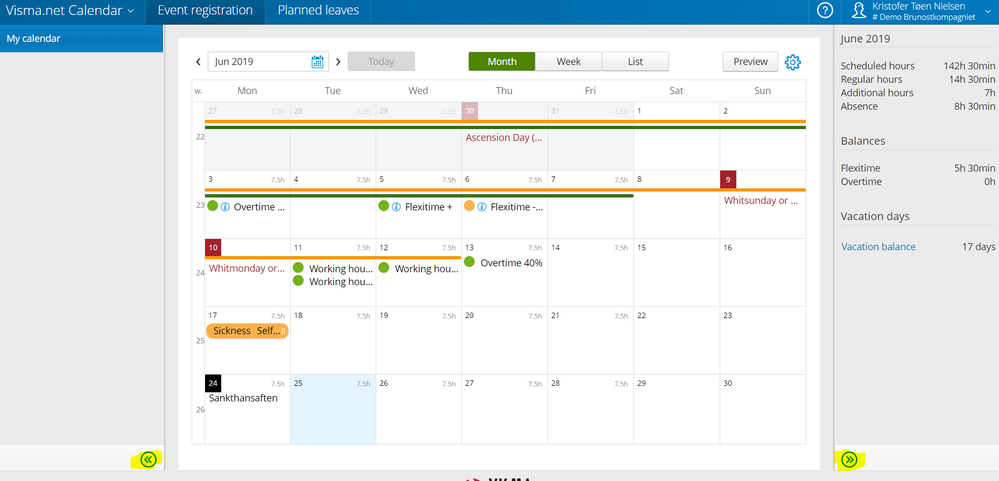999x481 pixels.
Task: Collapse the right panel double-arrow
Action: (x=849, y=459)
